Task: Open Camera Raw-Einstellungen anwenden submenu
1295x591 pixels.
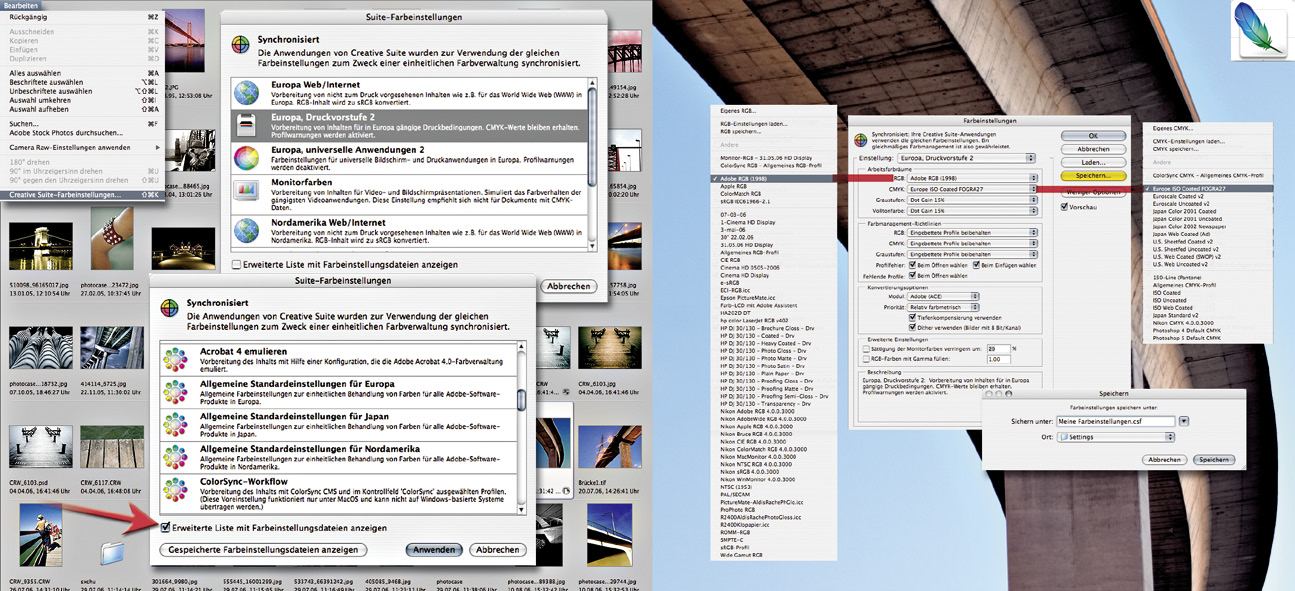Action: tap(82, 147)
